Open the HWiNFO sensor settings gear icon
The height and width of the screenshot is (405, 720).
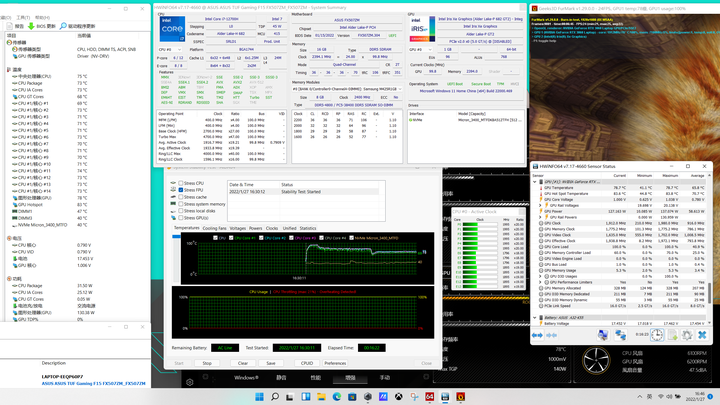click(x=687, y=335)
